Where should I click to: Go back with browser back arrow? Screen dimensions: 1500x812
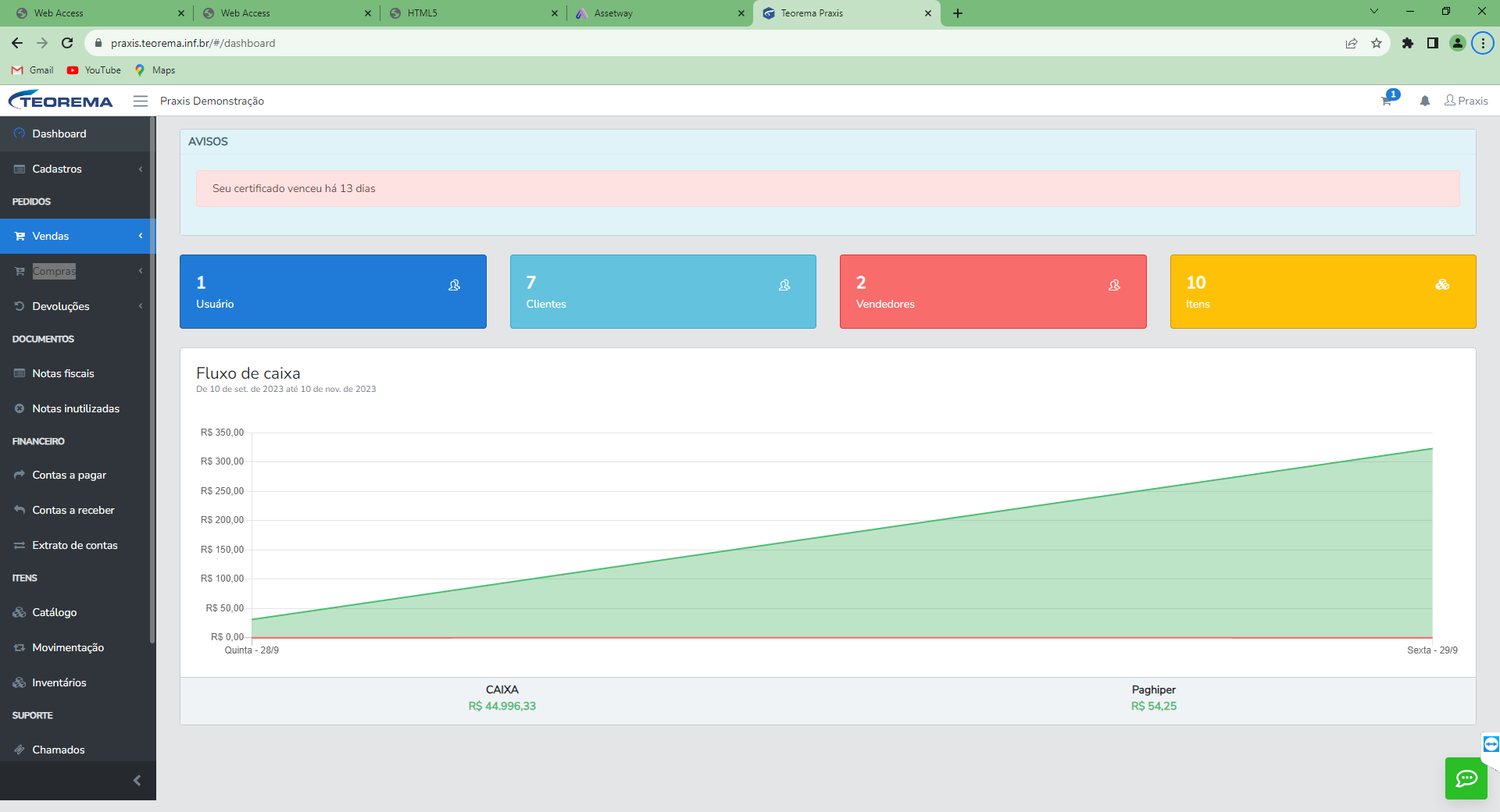click(x=17, y=43)
